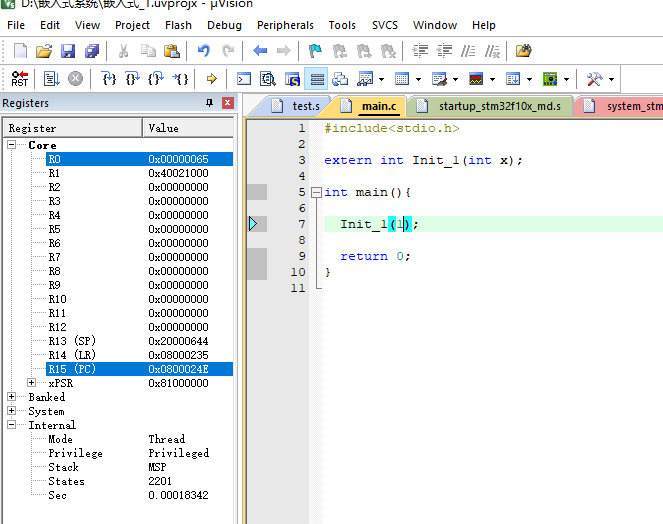The image size is (663, 524).
Task: Expand the Banked register group
Action: [x=12, y=397]
